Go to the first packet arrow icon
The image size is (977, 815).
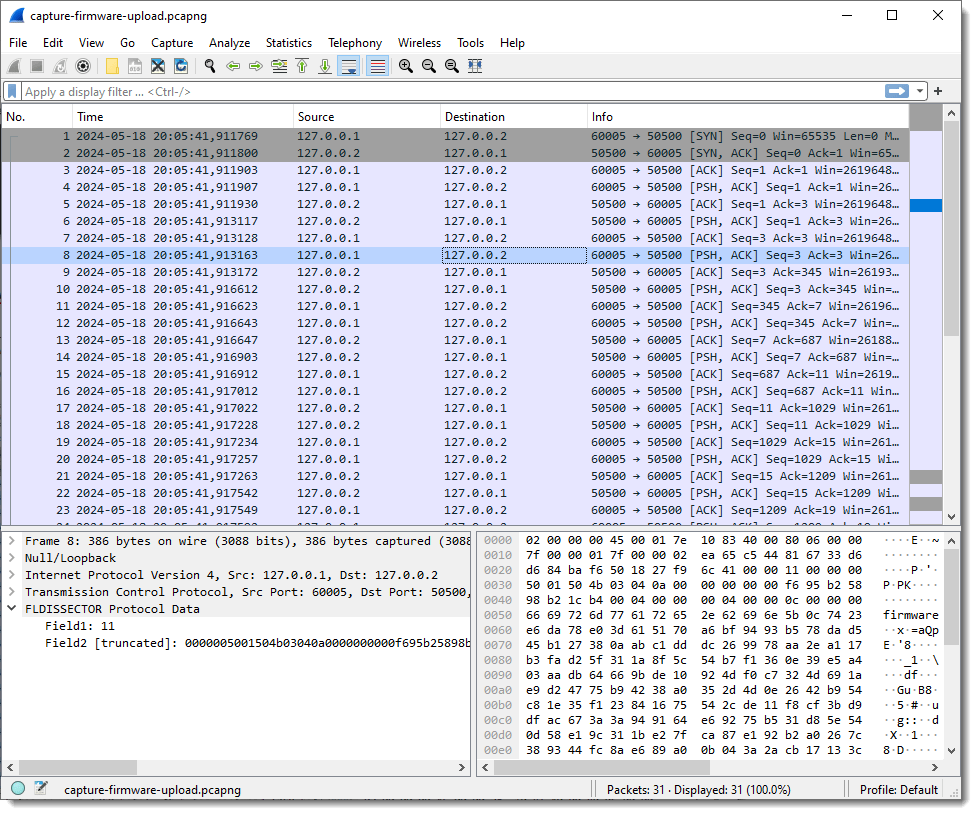[302, 66]
